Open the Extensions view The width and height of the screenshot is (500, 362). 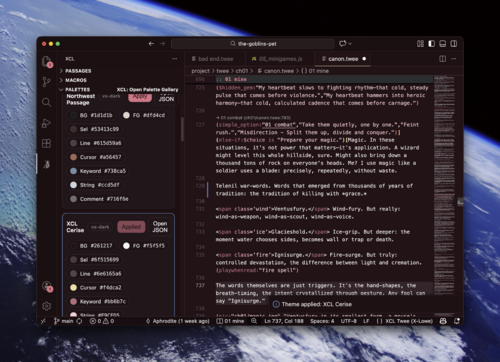click(47, 143)
